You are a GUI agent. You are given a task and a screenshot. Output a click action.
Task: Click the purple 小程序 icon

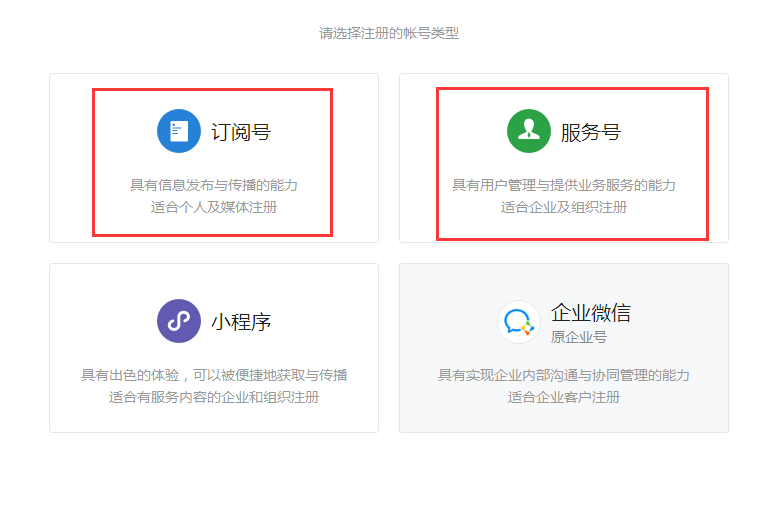coord(179,321)
